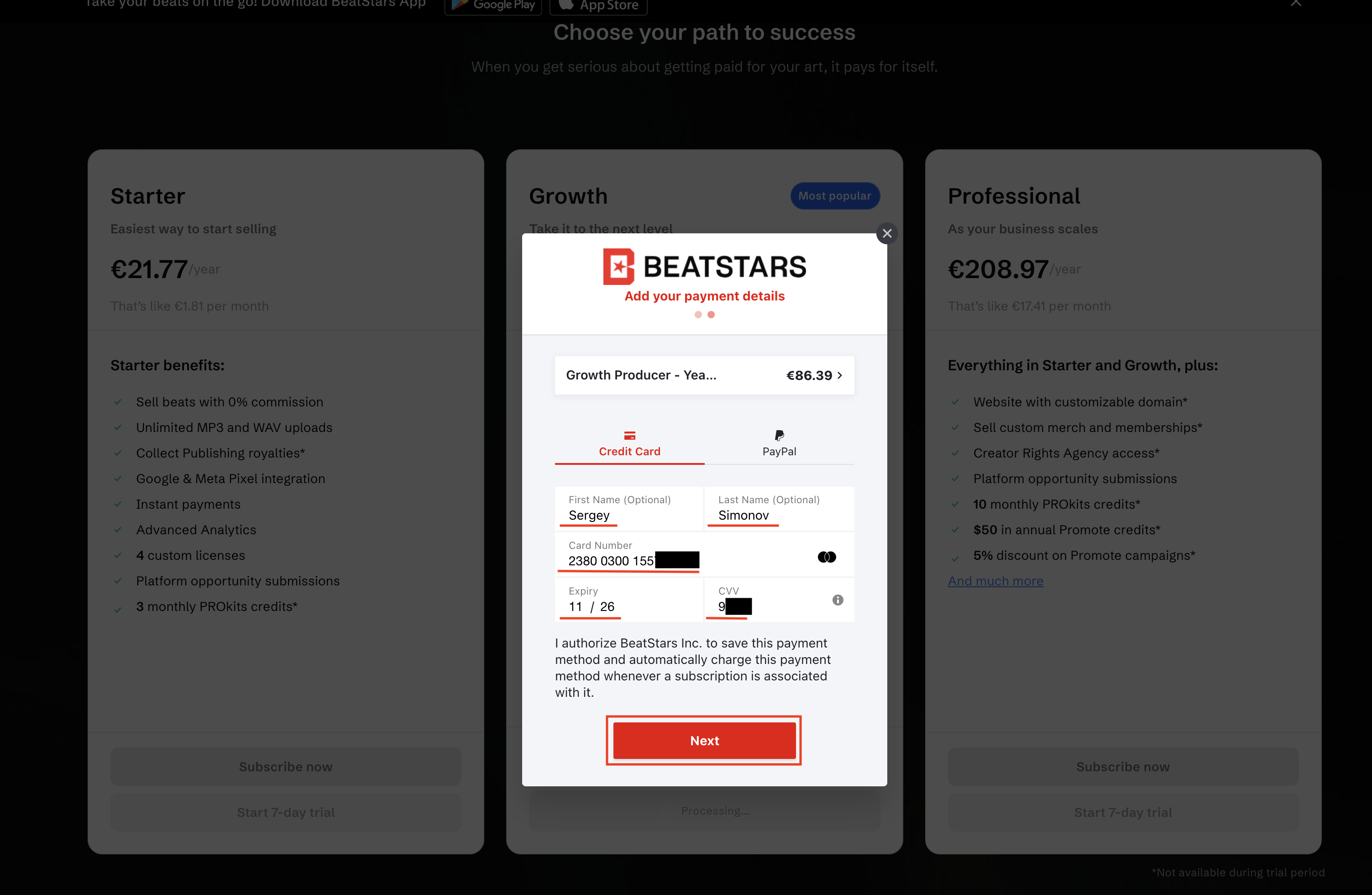
Task: Click the Google Play download badge
Action: (493, 6)
